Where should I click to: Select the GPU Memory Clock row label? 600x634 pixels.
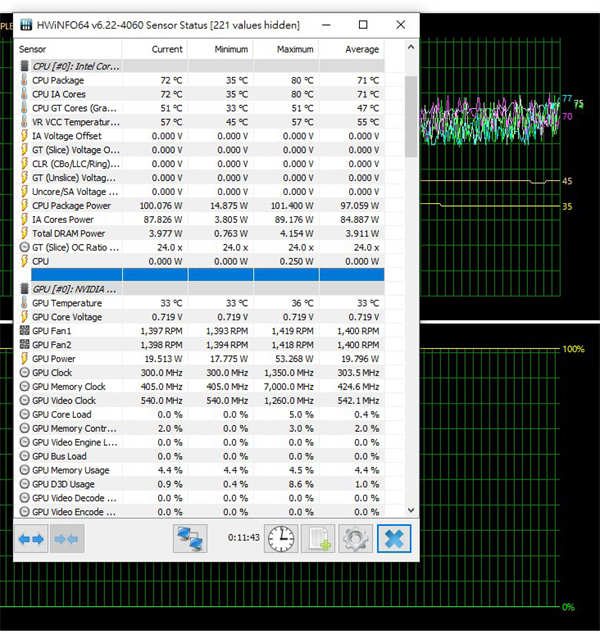click(x=69, y=387)
